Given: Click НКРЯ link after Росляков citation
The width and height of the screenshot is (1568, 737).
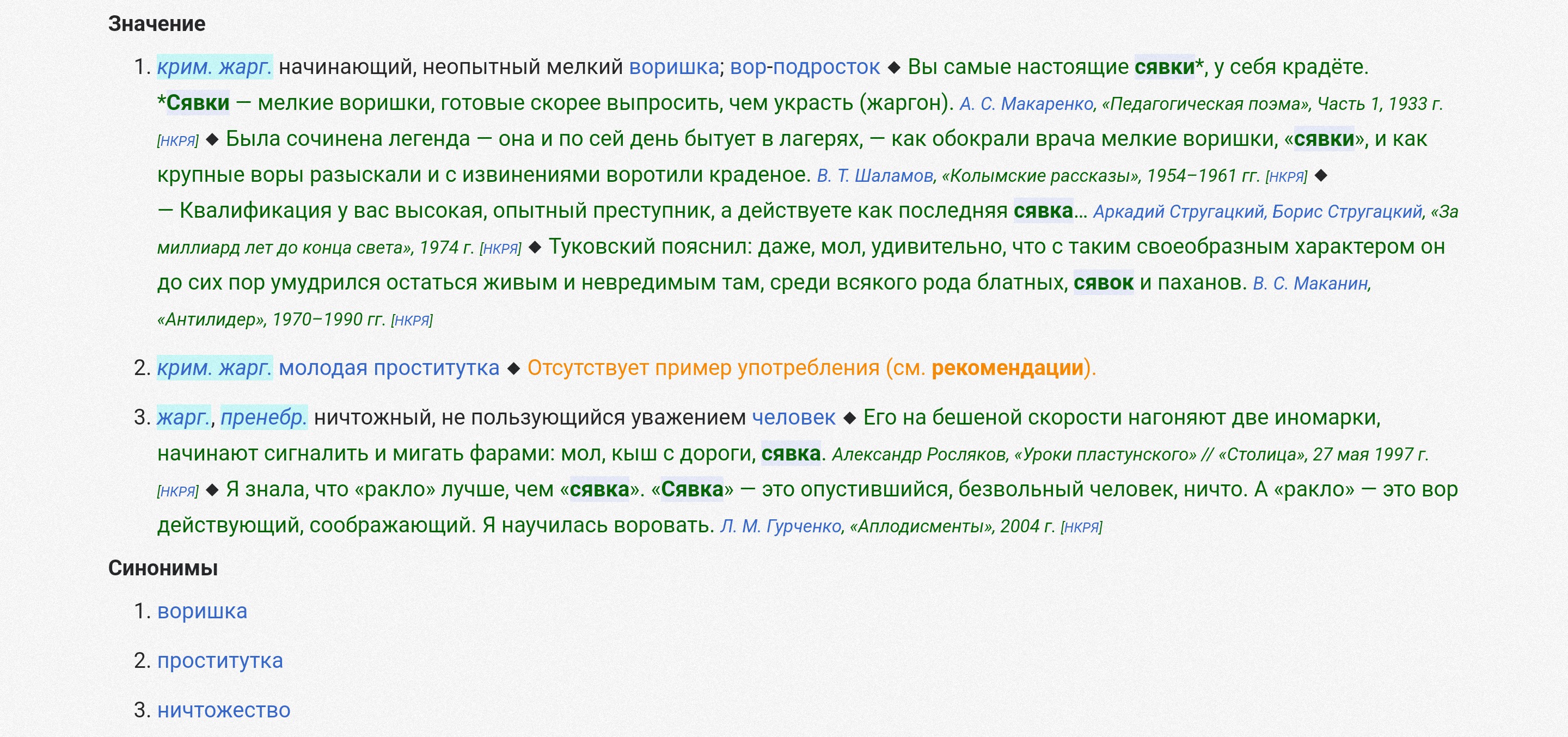Looking at the screenshot, I should click(x=177, y=491).
